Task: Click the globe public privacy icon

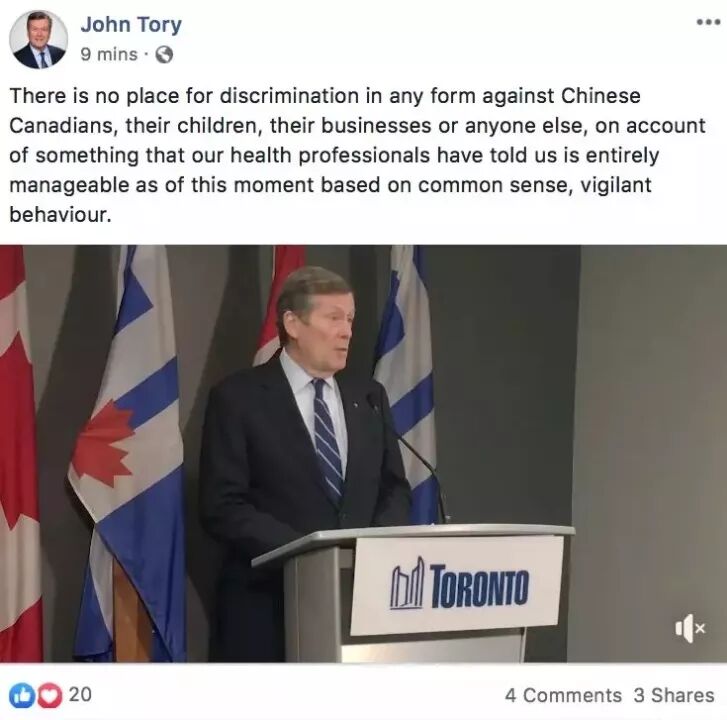Action: [x=164, y=55]
